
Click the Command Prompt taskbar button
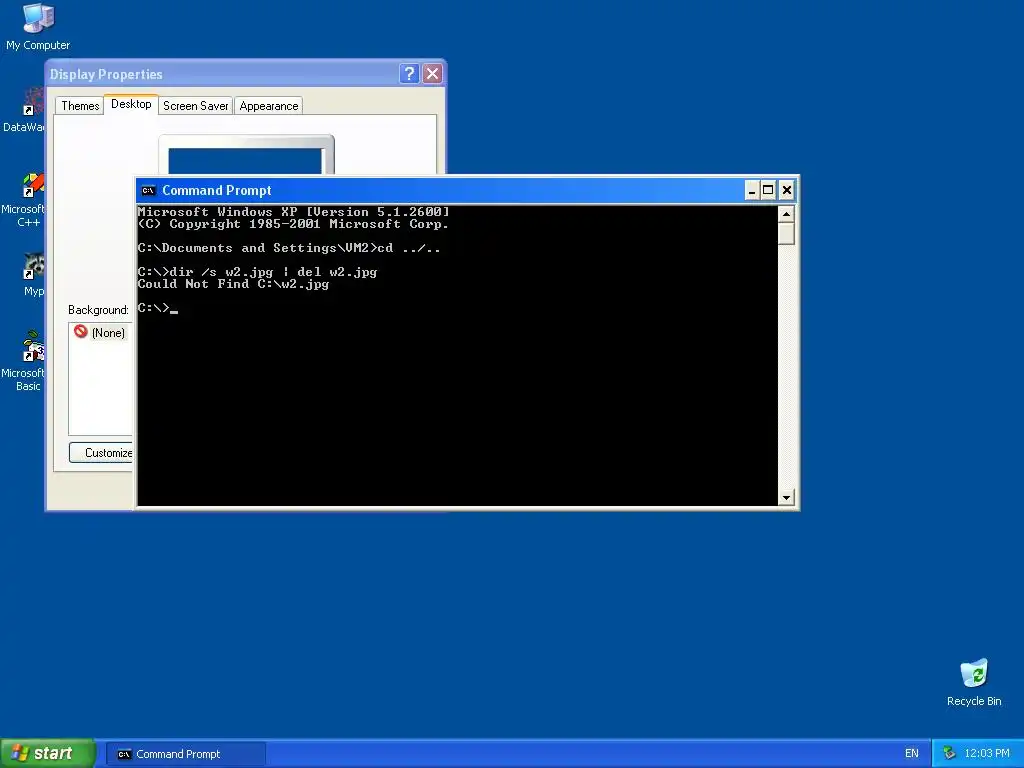[x=185, y=754]
